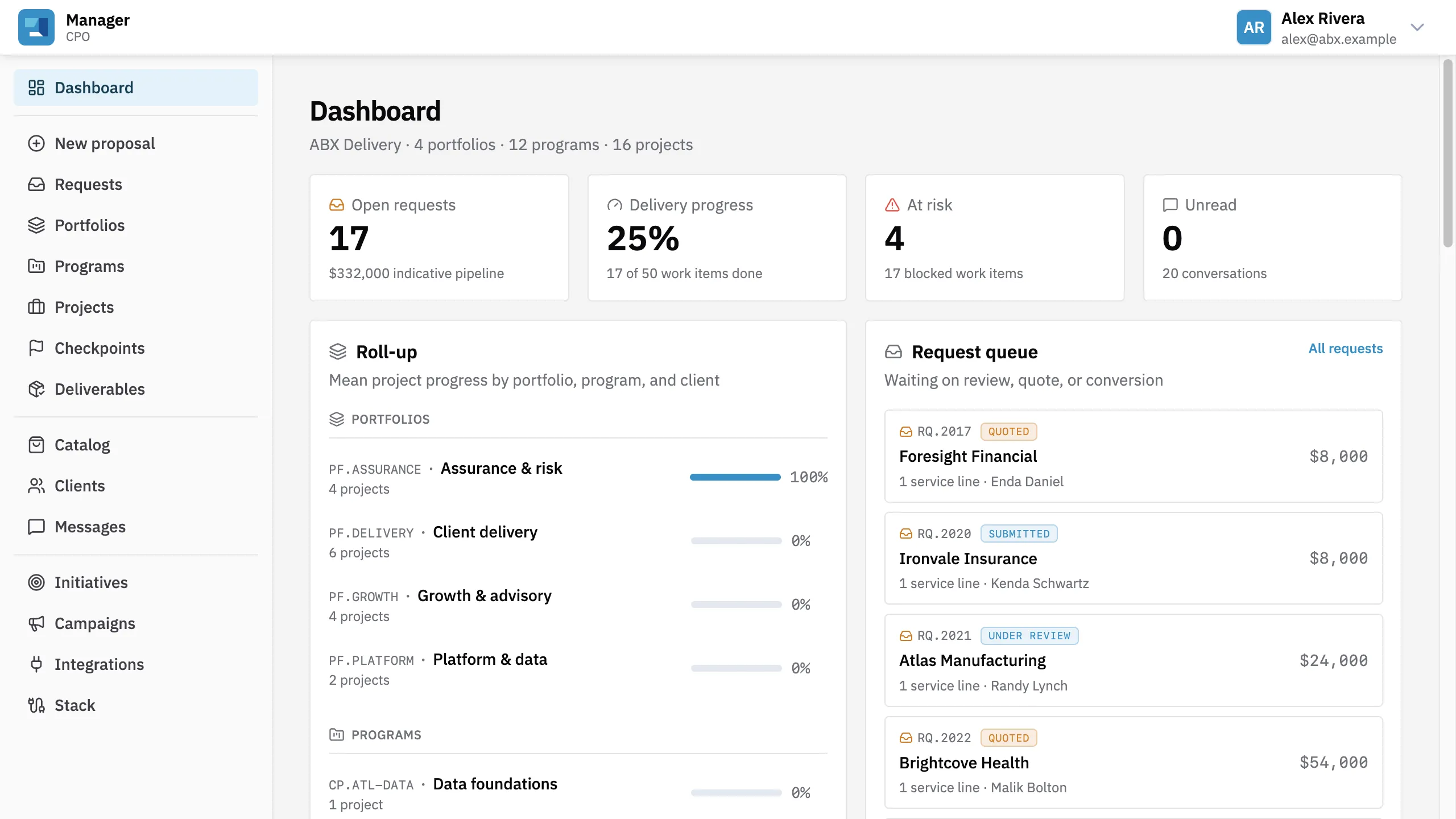Click the page vertical scrollbar
This screenshot has height=819, width=1456.
[1448, 154]
